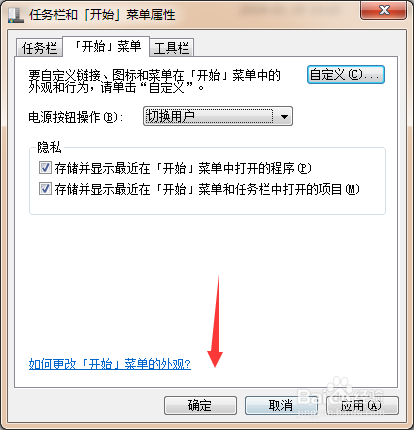Toggle the recently opened items checkbox
Screen dimensions: 414x430
coord(45,189)
